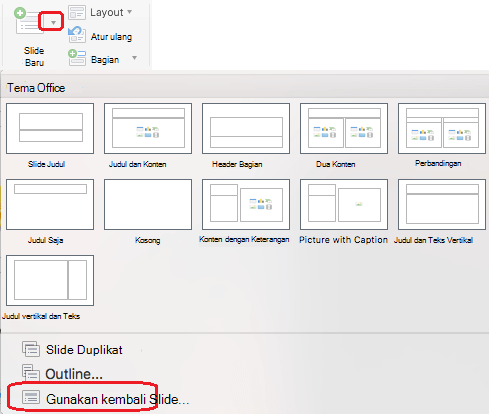This screenshot has height=414, width=489.
Task: Select the Dua Konten layout thumbnail
Action: pyautogui.click(x=344, y=128)
